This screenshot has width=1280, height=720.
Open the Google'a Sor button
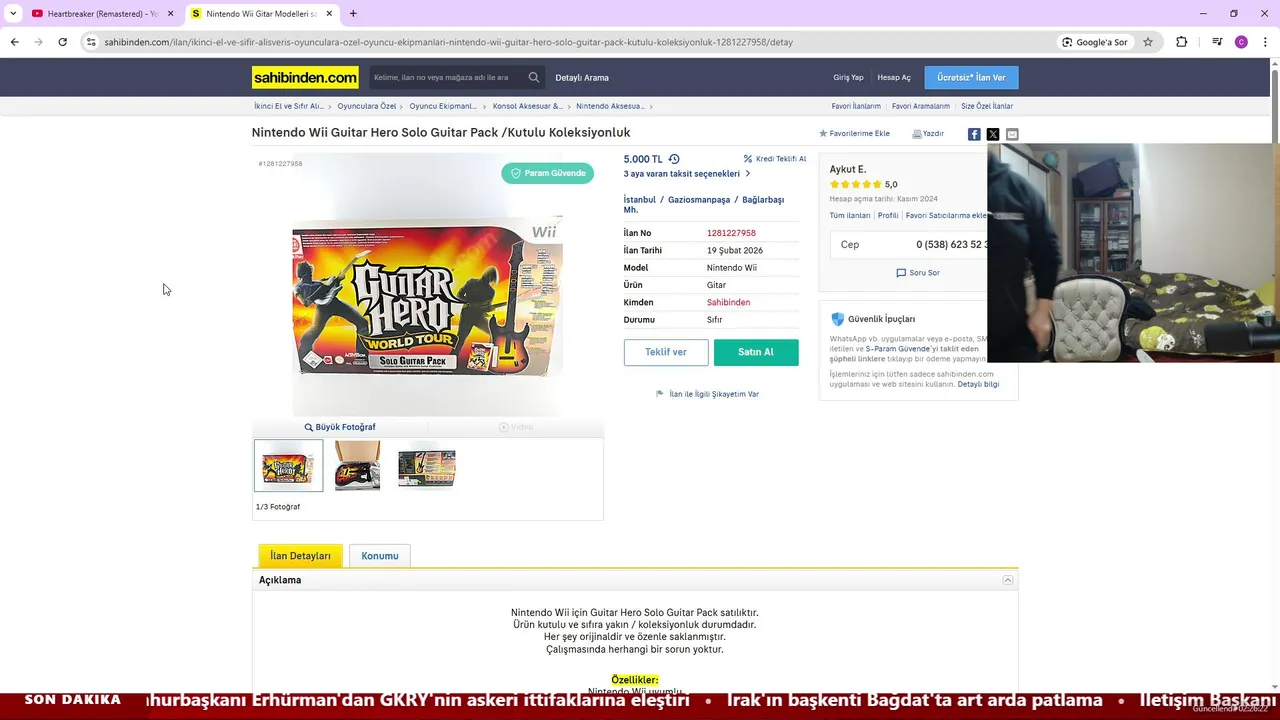pos(1095,42)
